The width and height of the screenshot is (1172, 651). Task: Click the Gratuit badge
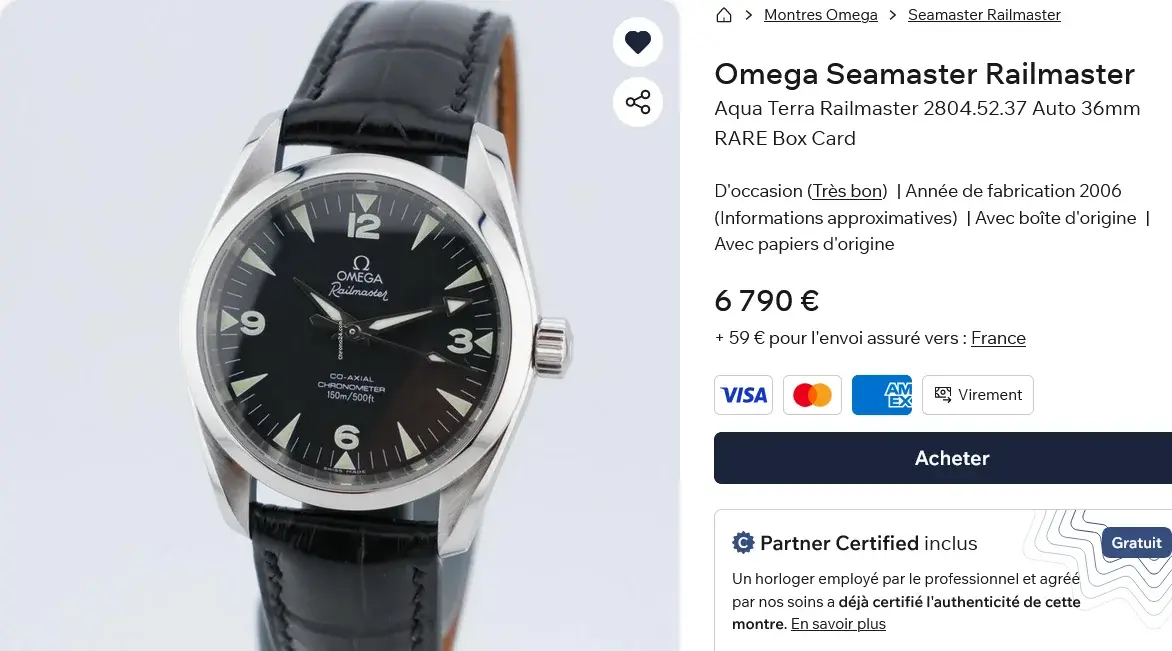tap(1135, 543)
